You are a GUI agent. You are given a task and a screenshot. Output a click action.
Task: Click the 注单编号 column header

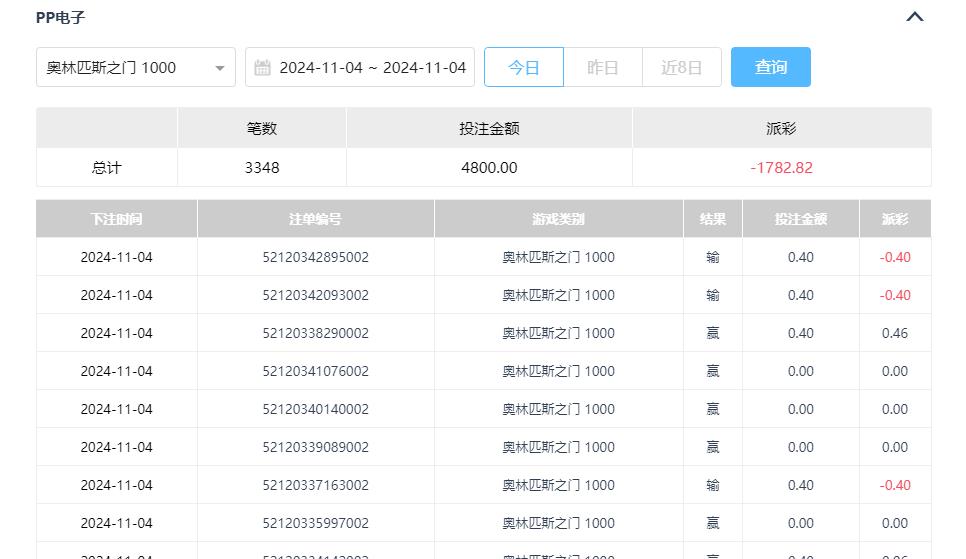pos(315,219)
